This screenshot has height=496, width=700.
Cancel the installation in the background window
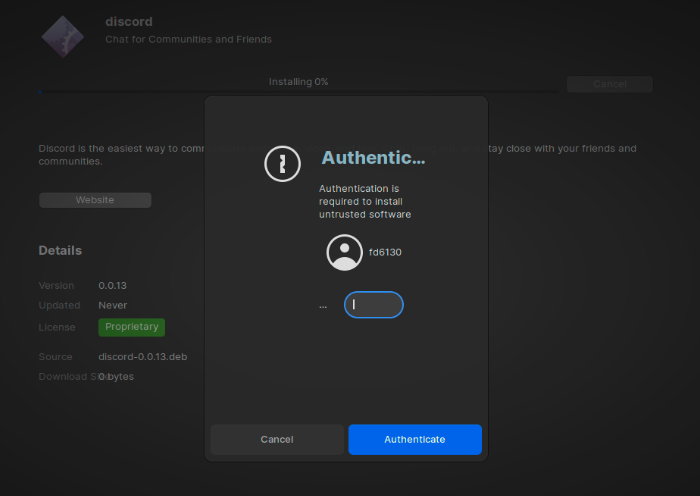(610, 84)
